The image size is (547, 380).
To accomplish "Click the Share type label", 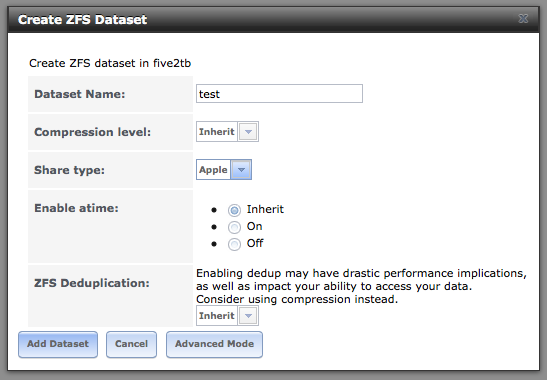I will [x=69, y=170].
